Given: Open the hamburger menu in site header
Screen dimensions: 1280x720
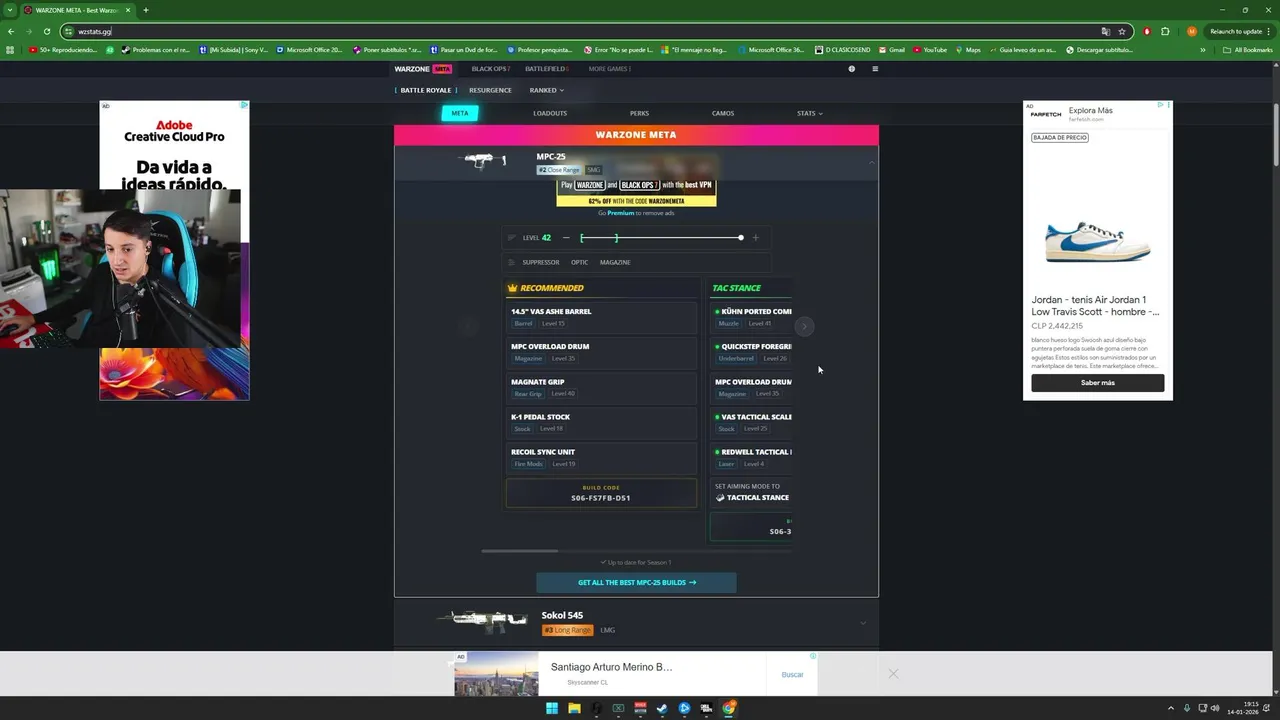Looking at the screenshot, I should point(875,69).
